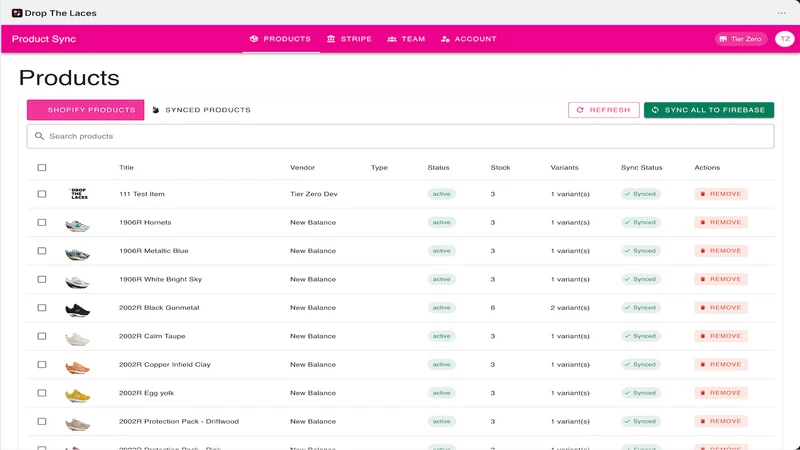Click the 111 Test Item logo thumbnail
Viewport: 800px width, 450px height.
pyautogui.click(x=79, y=194)
